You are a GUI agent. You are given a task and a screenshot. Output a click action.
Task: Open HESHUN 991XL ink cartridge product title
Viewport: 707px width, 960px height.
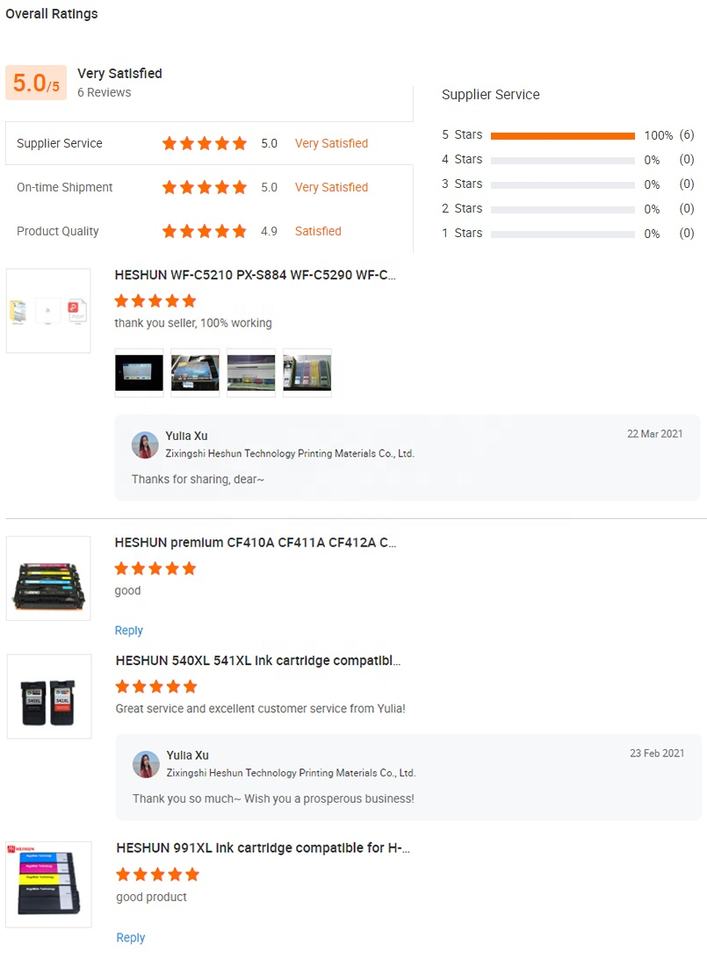263,848
